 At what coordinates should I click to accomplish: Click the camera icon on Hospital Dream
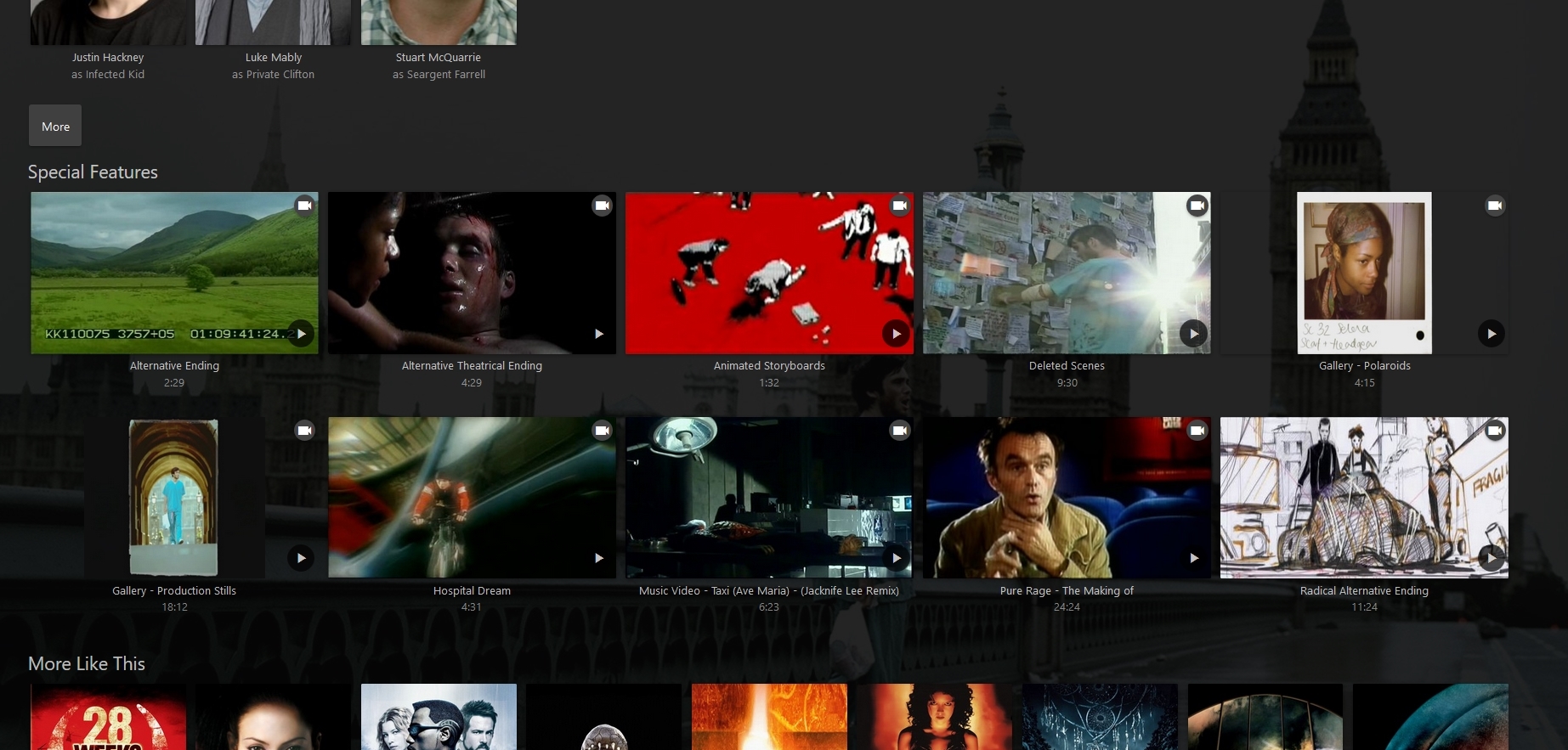[602, 431]
